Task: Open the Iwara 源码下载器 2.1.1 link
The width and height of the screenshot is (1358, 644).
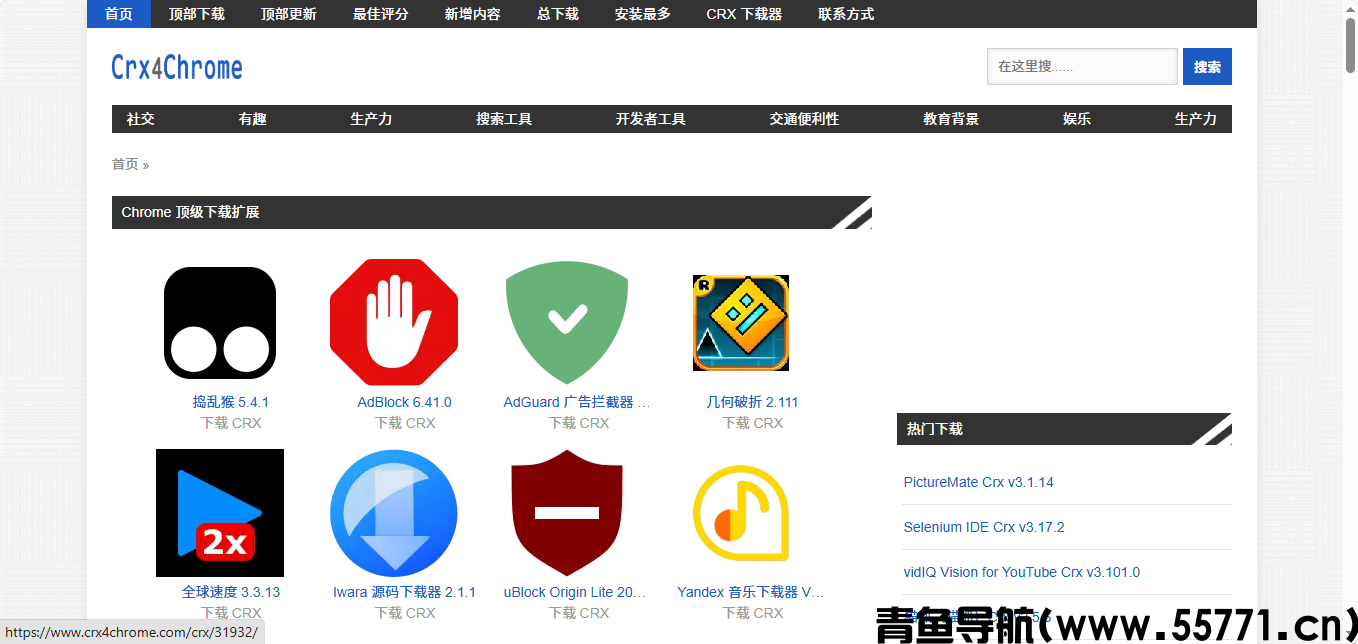Action: 405,592
